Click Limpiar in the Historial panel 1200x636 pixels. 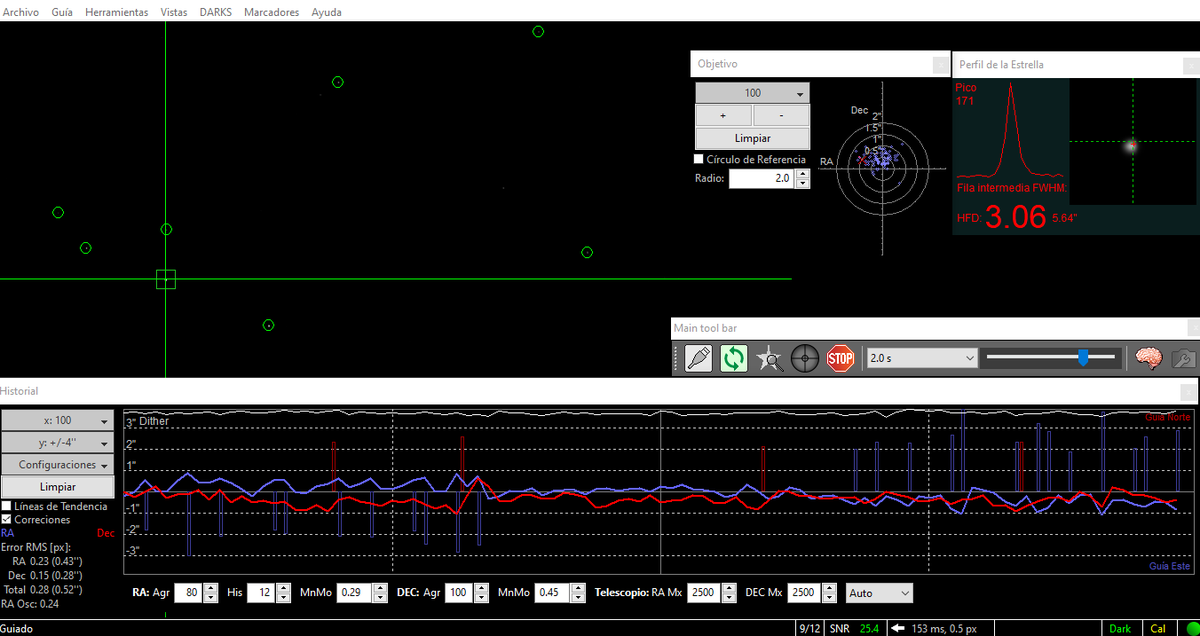click(57, 486)
